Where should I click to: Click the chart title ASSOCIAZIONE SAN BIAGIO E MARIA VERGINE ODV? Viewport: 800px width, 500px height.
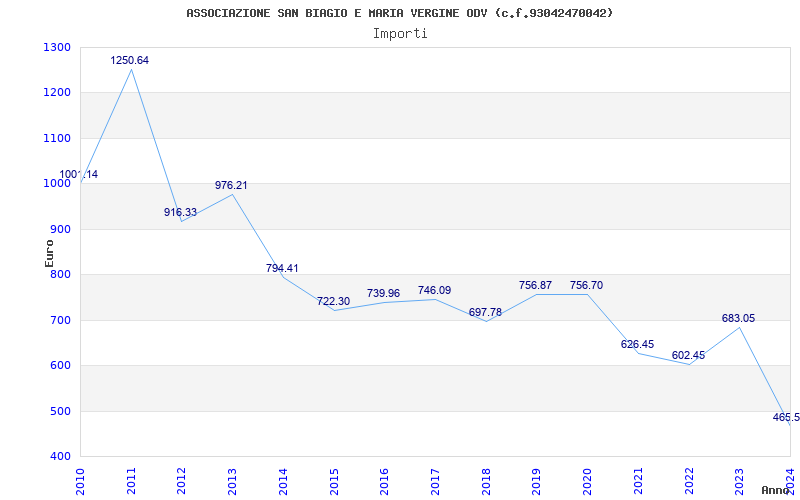[399, 13]
